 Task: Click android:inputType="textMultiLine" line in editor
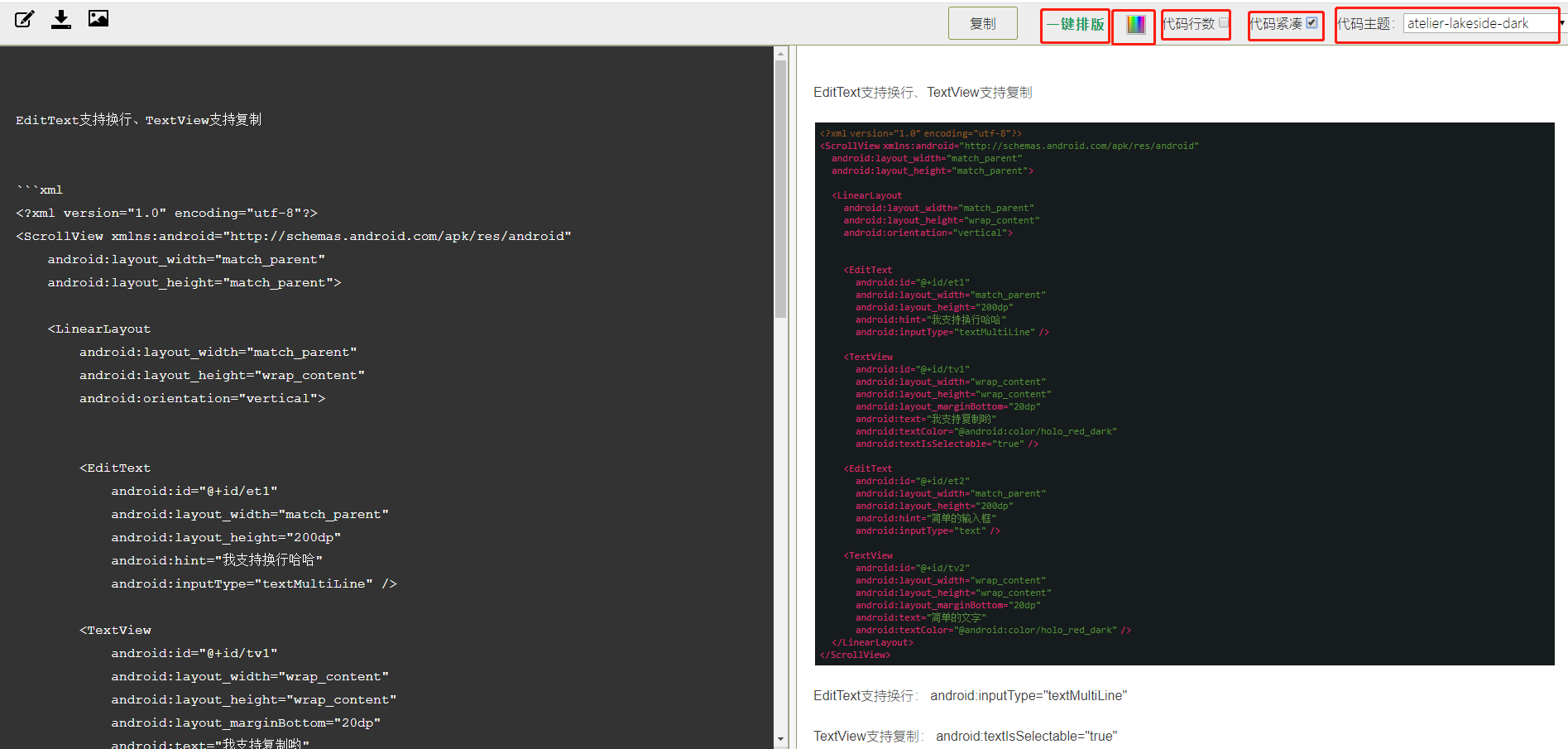[254, 583]
